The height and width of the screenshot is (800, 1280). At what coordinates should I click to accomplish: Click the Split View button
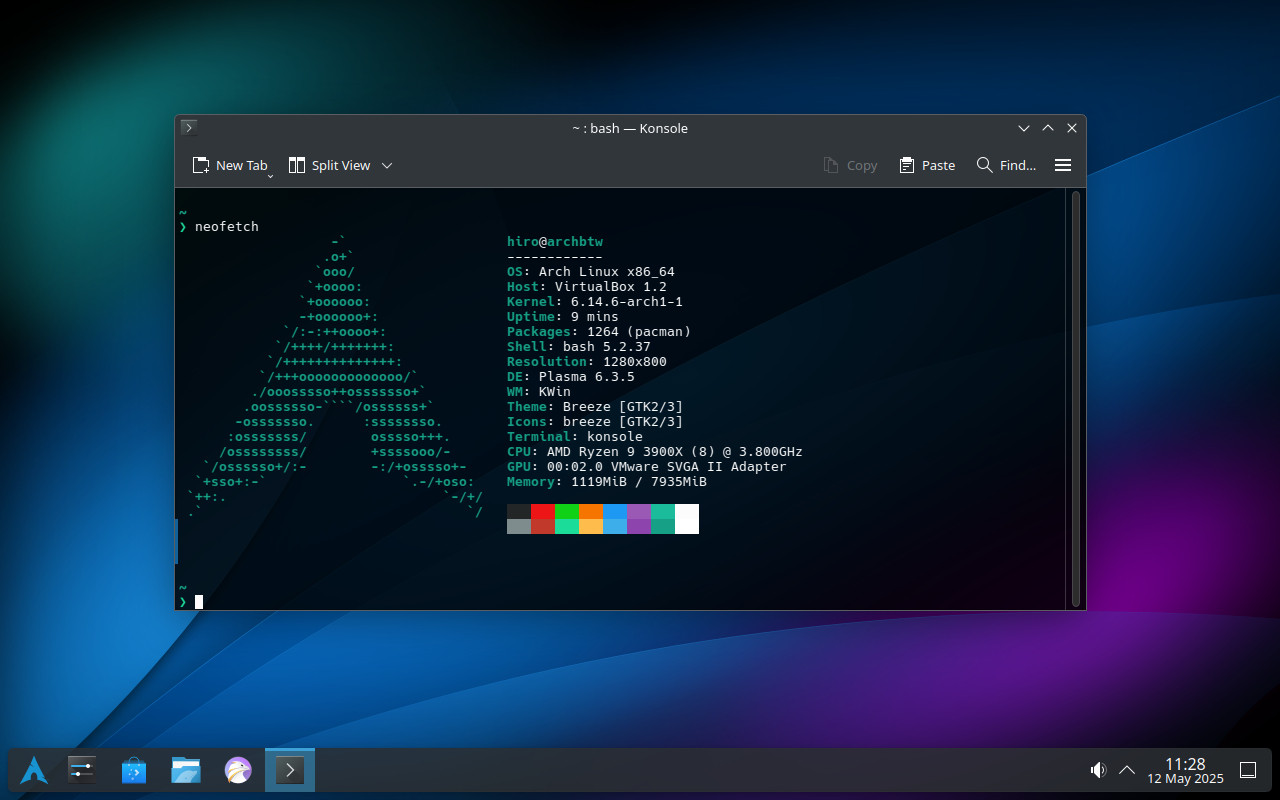click(329, 165)
